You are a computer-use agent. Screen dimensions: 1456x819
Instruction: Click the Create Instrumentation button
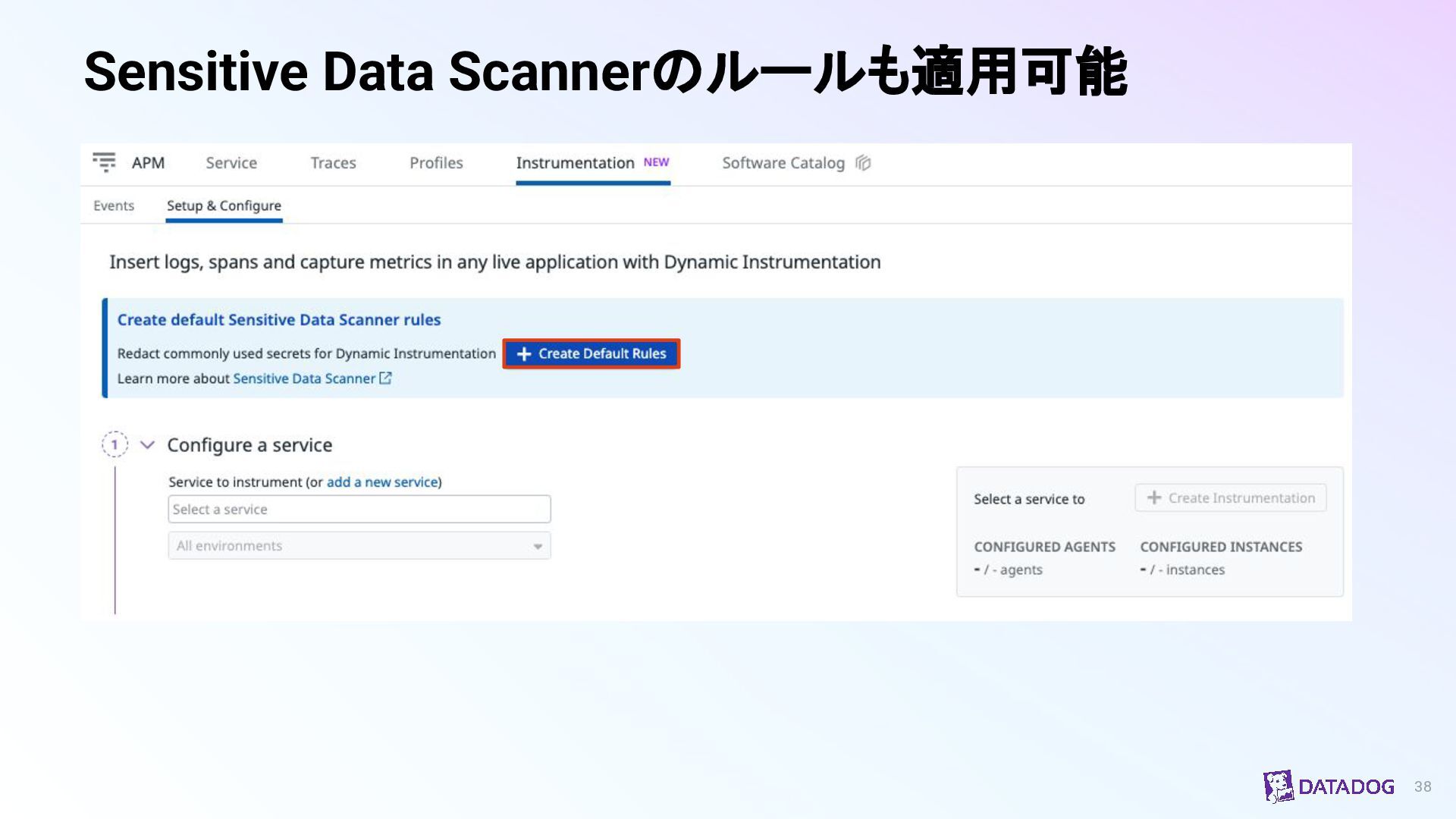(1230, 498)
